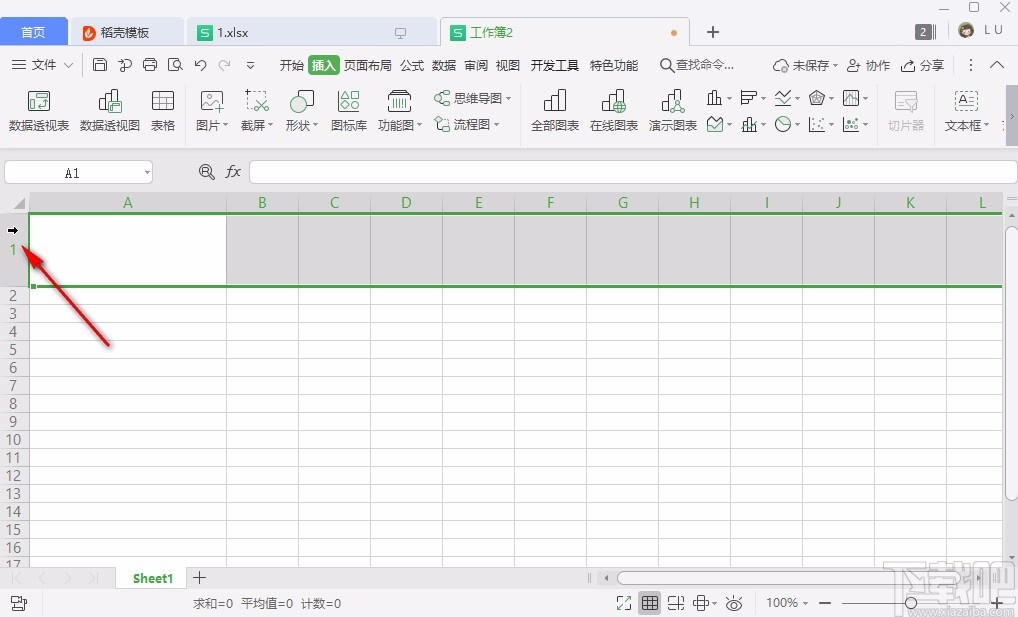The width and height of the screenshot is (1018, 617).
Task: Add a new sheet with the plus button
Action: [x=199, y=578]
